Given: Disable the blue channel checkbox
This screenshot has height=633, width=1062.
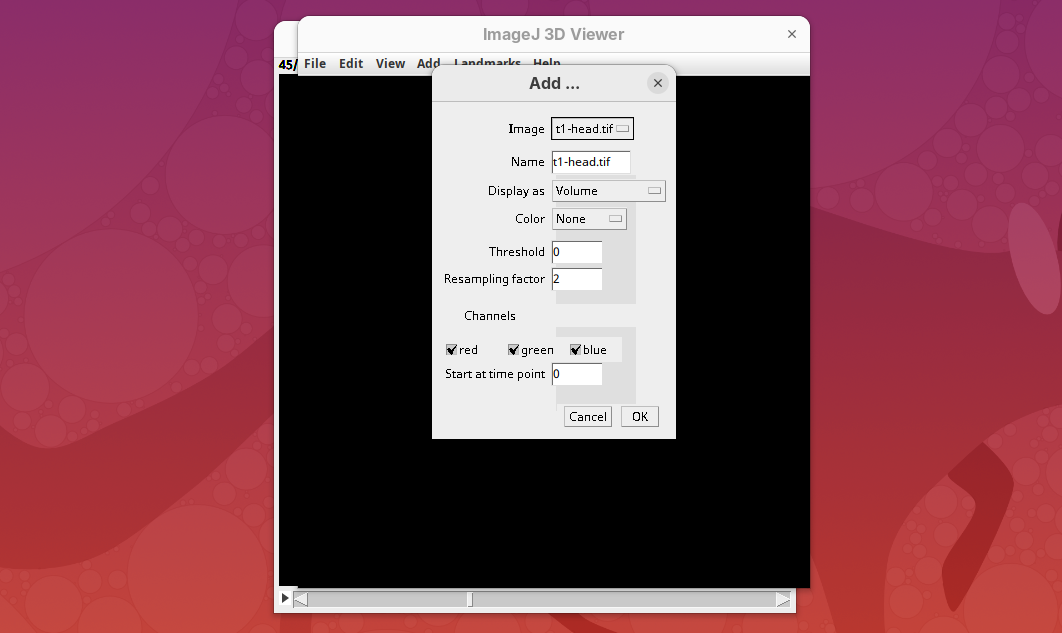Looking at the screenshot, I should click(x=576, y=350).
